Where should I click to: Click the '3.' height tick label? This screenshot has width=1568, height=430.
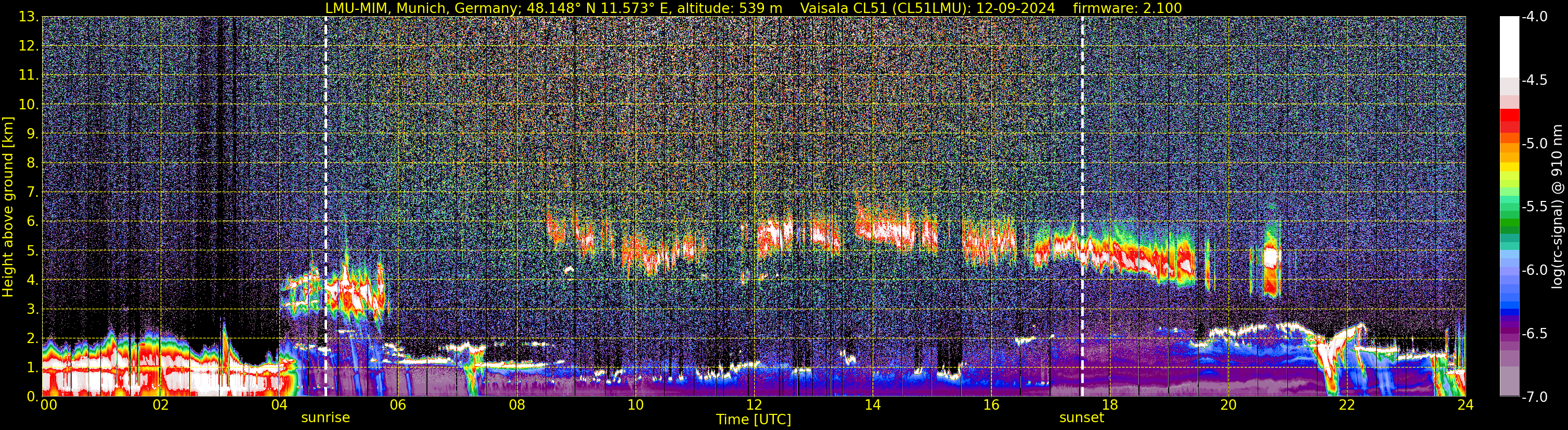tap(32, 309)
